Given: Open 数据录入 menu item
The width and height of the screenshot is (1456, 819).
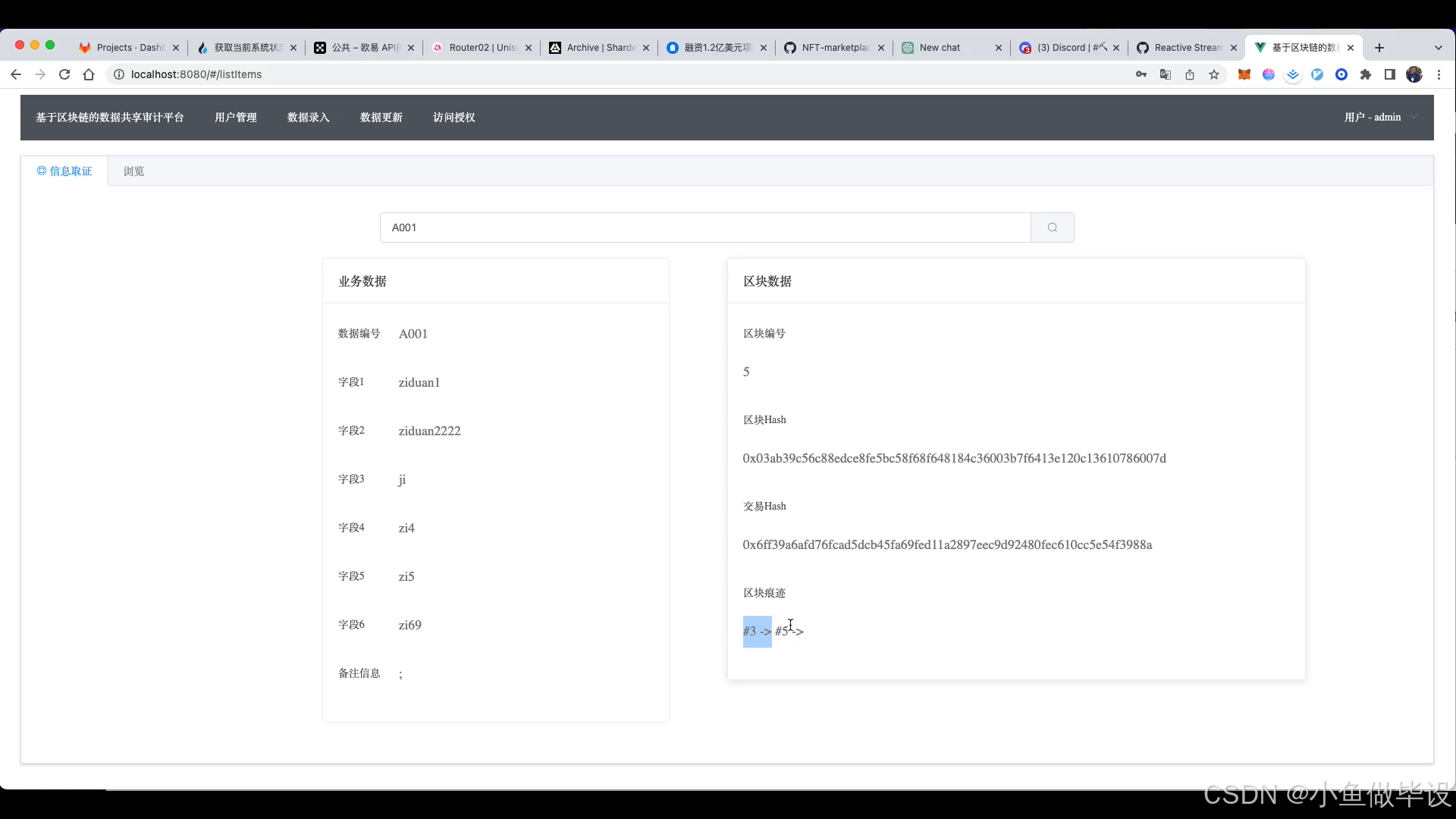Looking at the screenshot, I should coord(308,118).
